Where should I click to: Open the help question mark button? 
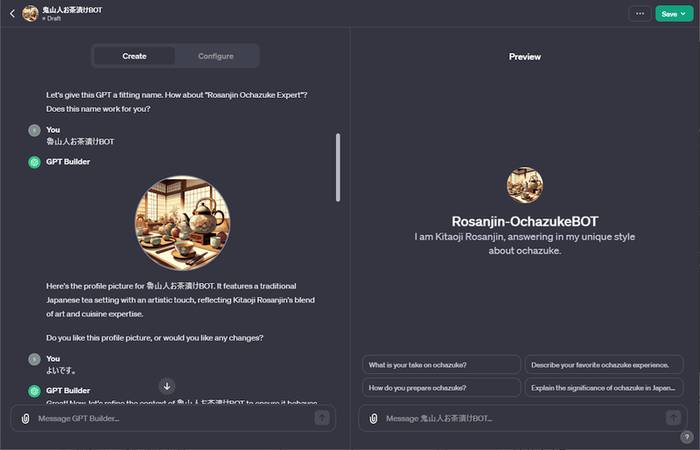[x=687, y=437]
